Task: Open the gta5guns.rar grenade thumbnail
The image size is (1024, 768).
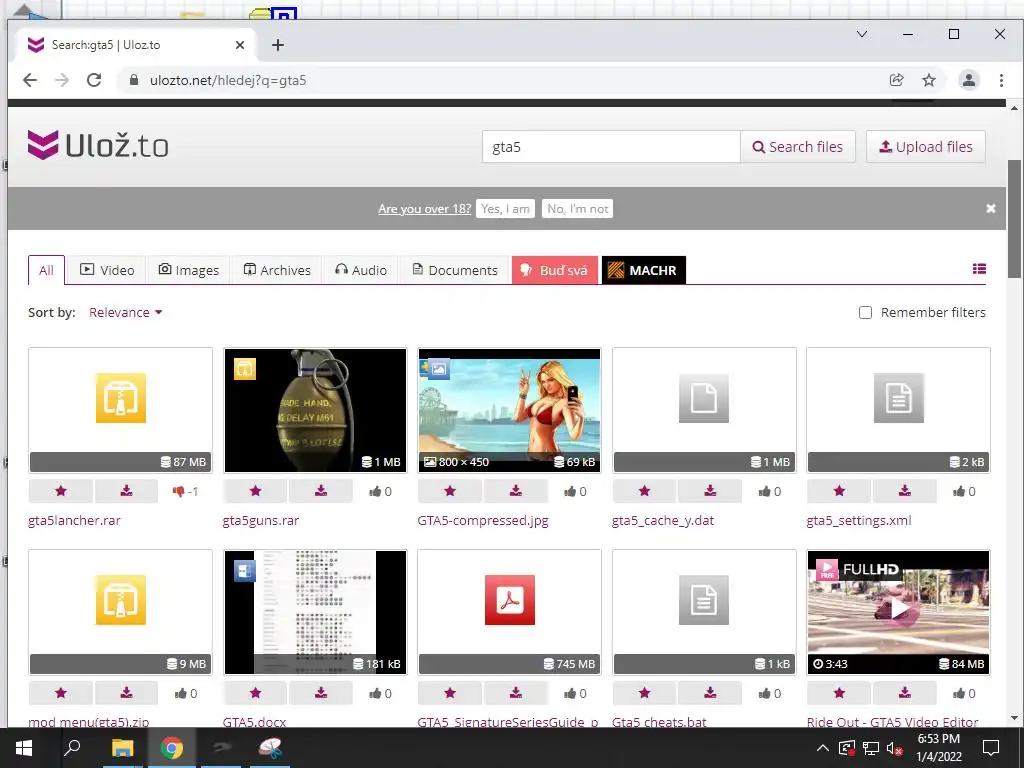Action: [x=315, y=410]
